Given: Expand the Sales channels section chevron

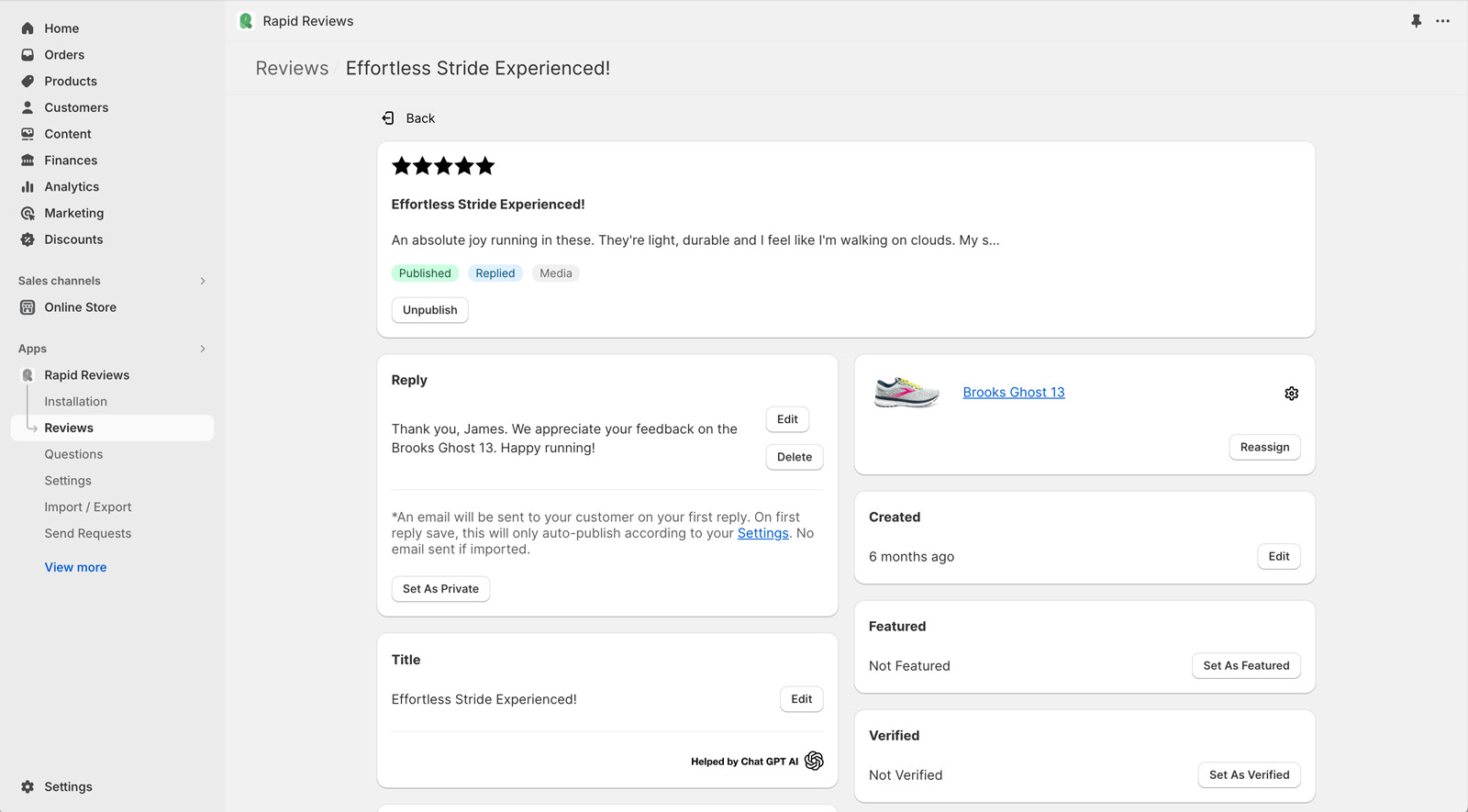Looking at the screenshot, I should 203,281.
